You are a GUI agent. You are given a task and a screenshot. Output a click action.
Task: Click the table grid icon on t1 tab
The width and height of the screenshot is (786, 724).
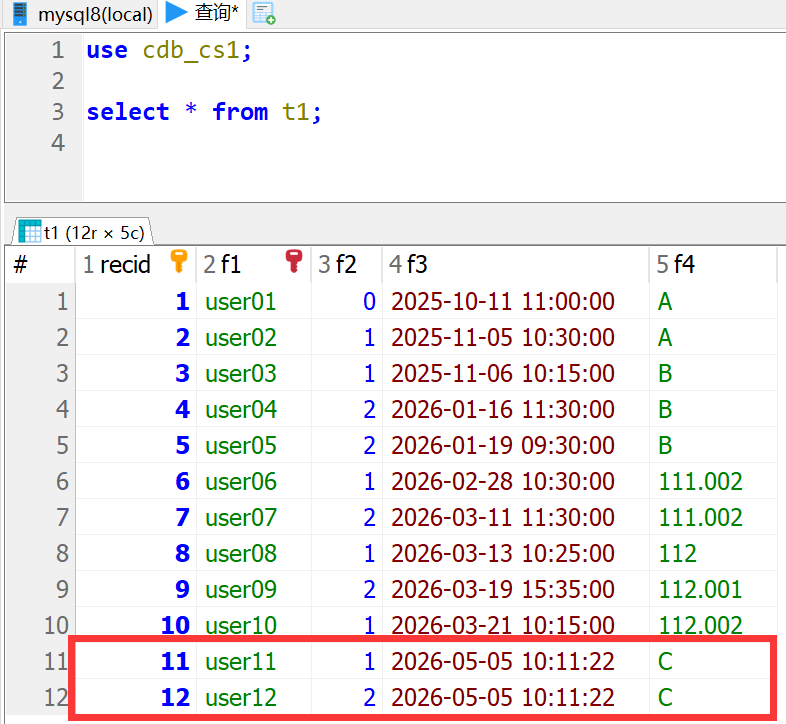click(30, 232)
